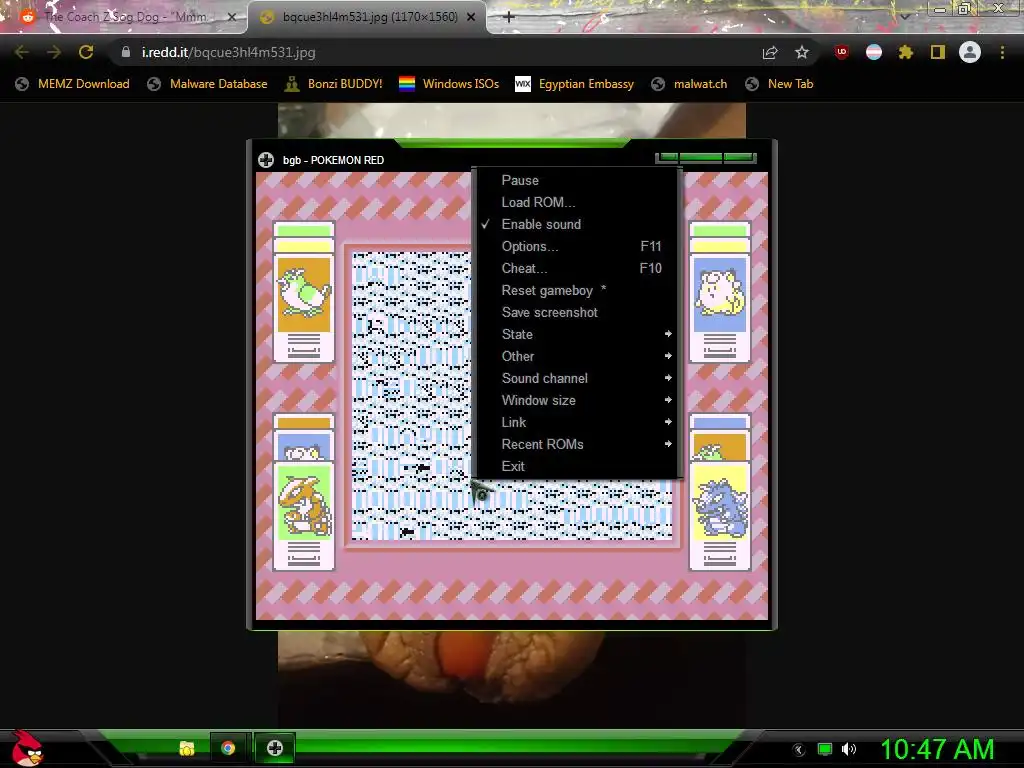1024x768 pixels.
Task: Switch to bgb emulator in the taskbar
Action: (275, 748)
